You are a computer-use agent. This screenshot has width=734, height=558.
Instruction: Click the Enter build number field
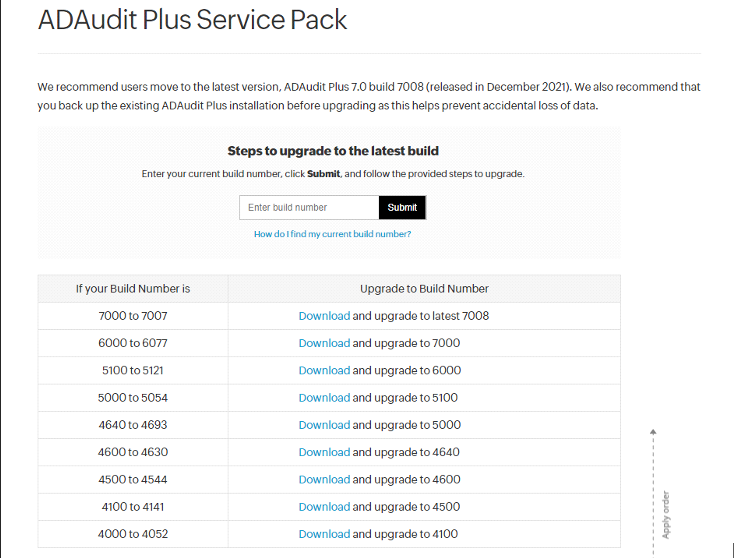(309, 207)
